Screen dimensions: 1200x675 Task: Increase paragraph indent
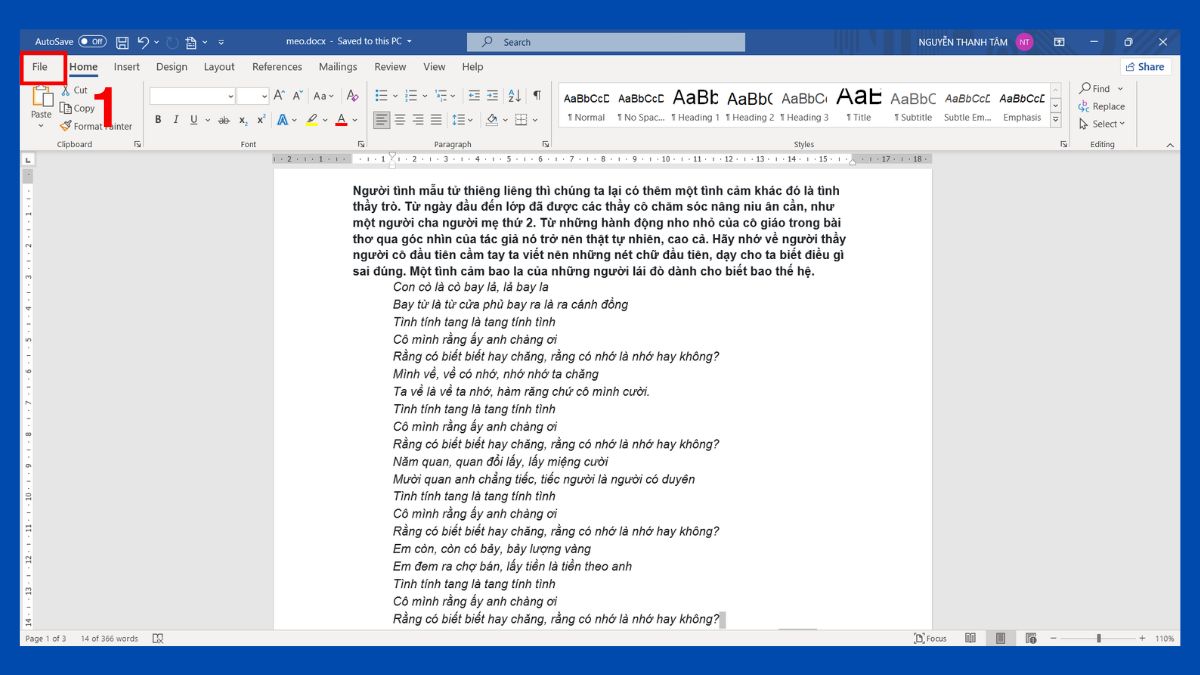tap(493, 96)
